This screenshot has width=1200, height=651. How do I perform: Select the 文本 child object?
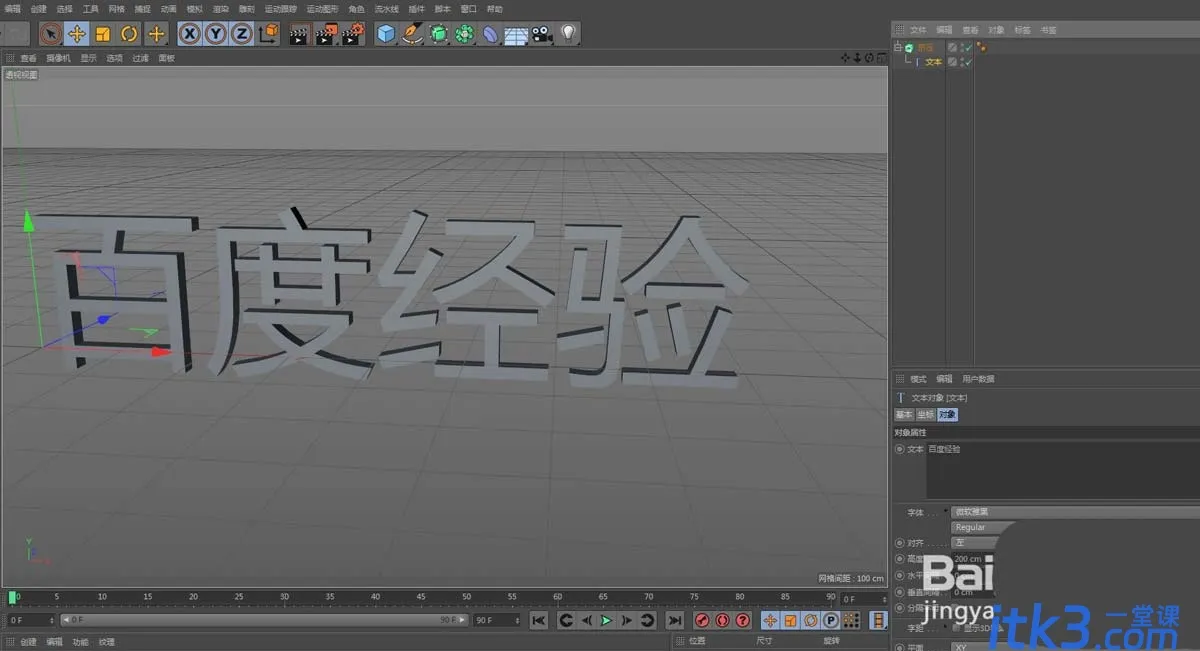coord(933,62)
